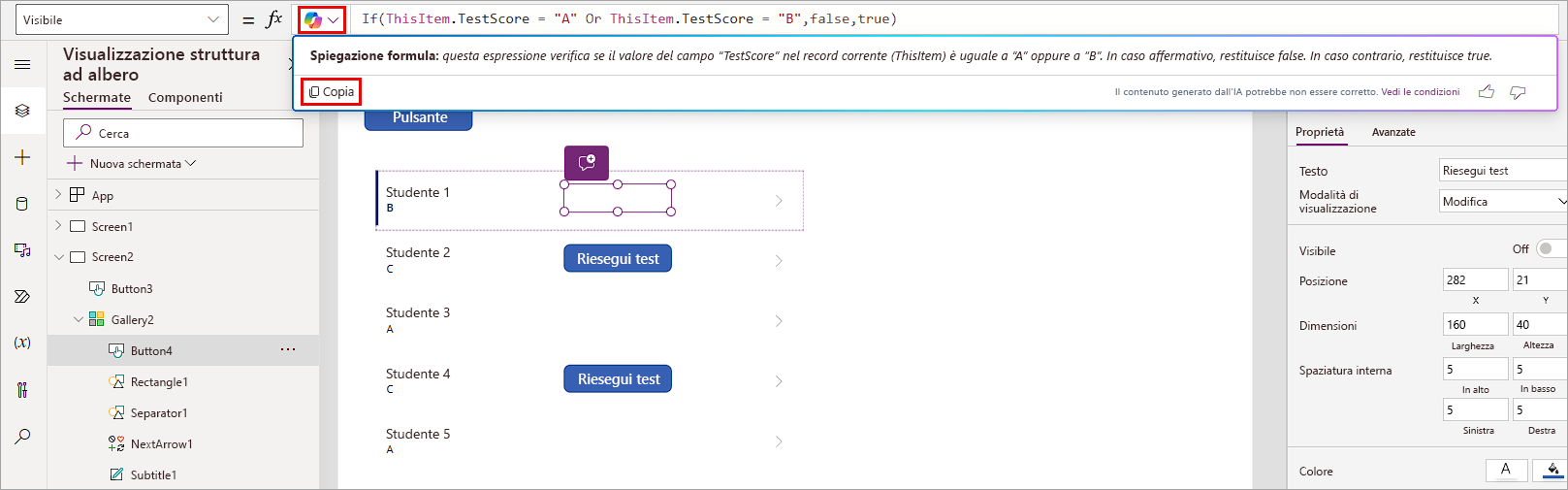Select Rectangle1 in tree view
Image resolution: width=1568 pixels, height=490 pixels.
159,381
